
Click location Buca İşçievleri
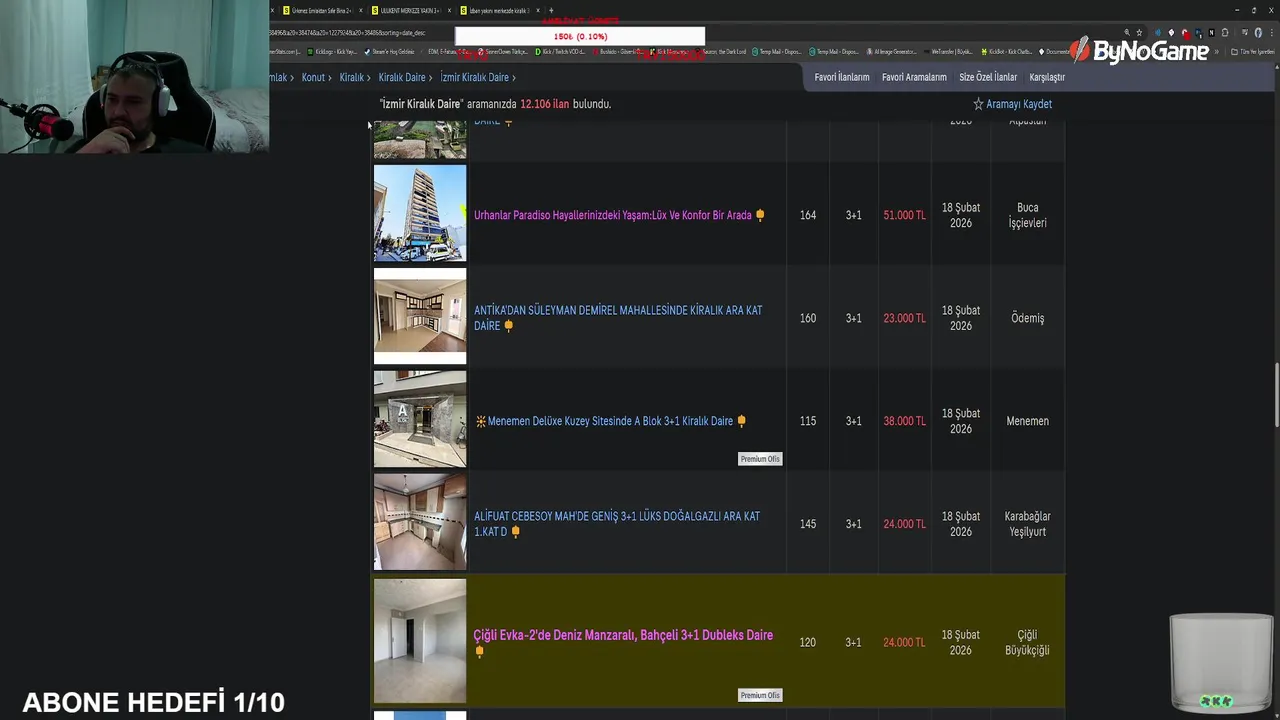point(1027,215)
